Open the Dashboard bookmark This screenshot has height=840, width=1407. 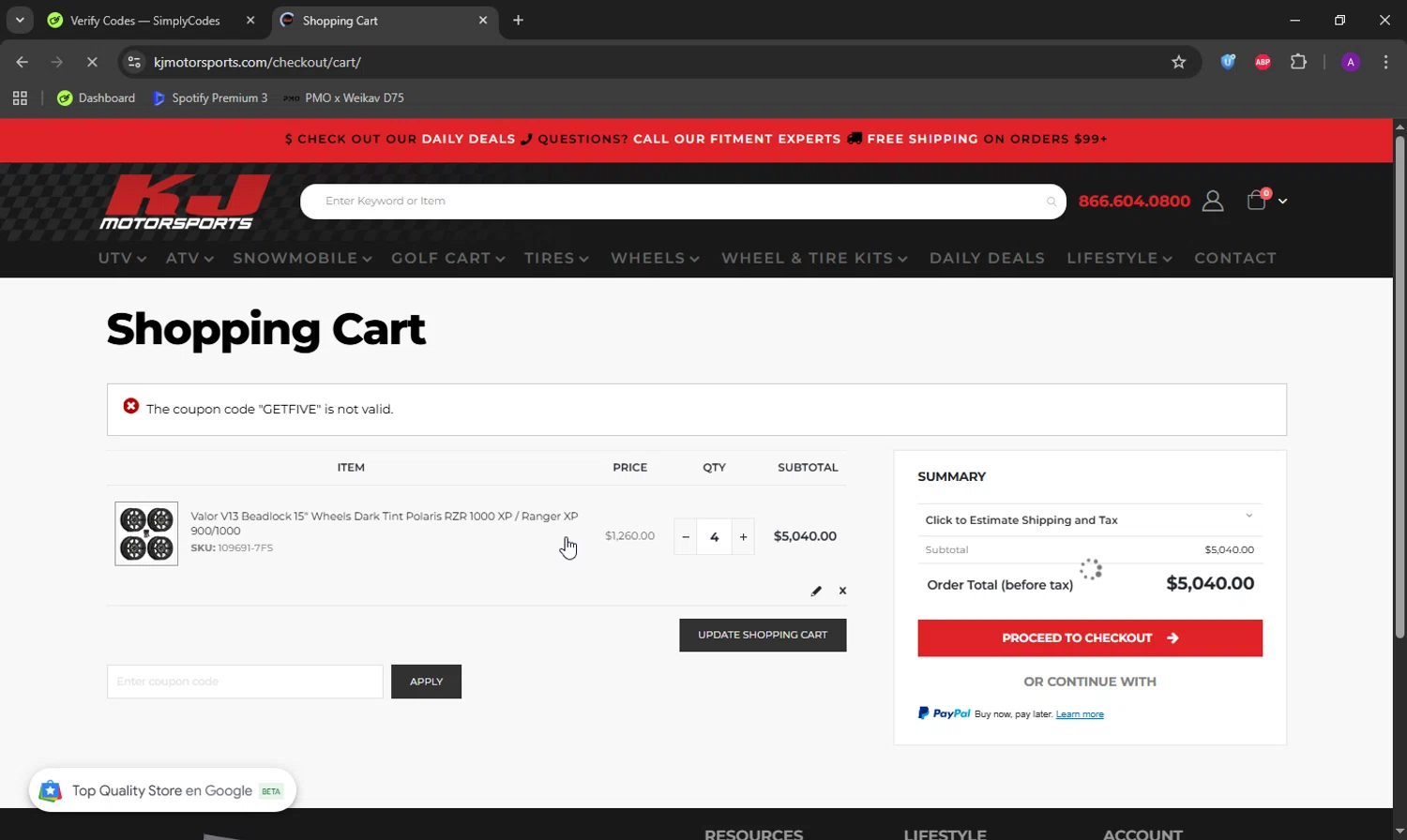96,97
